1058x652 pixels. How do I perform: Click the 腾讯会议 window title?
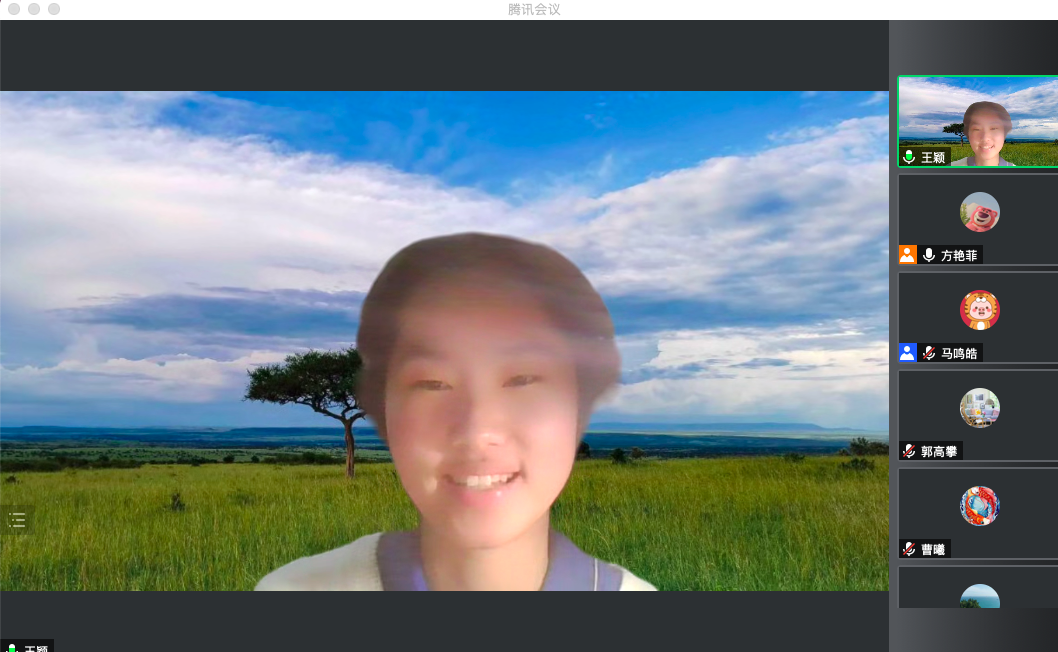tap(534, 9)
